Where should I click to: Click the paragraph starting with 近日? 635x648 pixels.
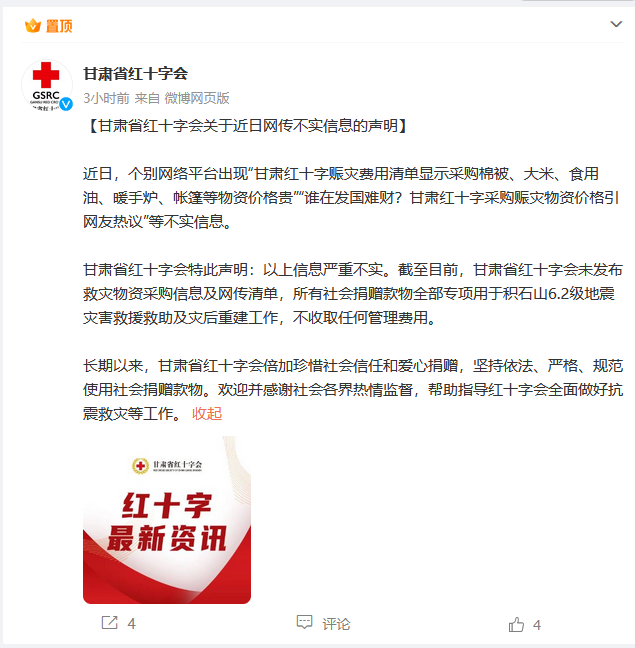(352, 198)
